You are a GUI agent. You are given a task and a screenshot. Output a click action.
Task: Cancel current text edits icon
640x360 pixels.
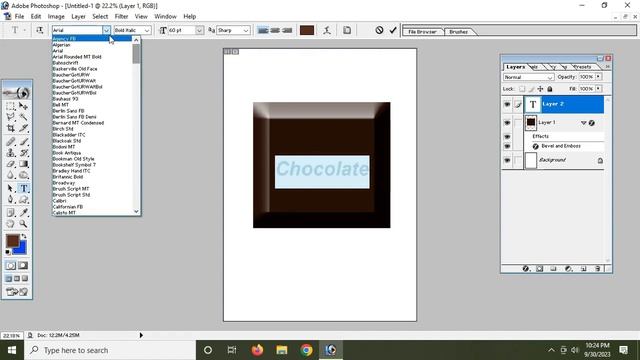379,30
